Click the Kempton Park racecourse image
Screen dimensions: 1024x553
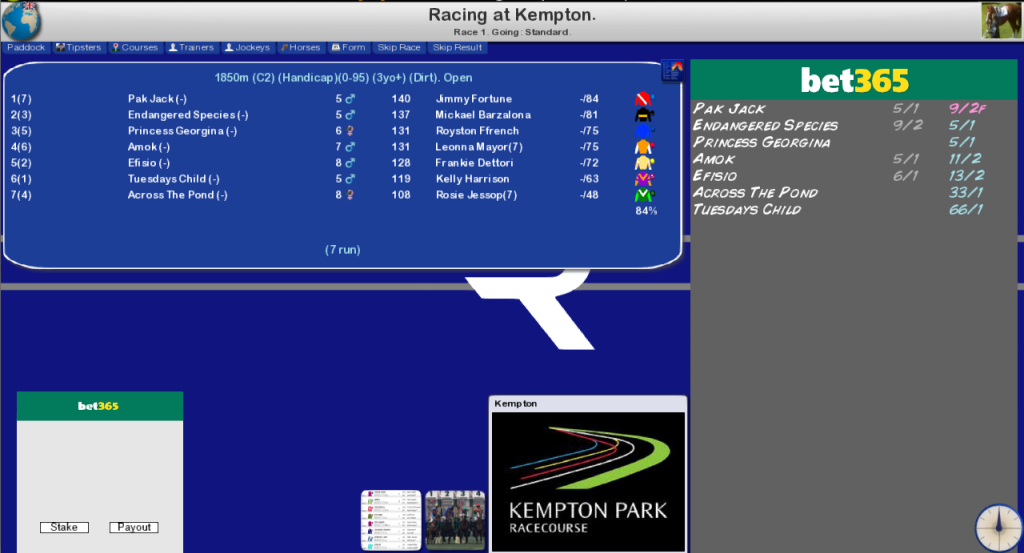point(588,481)
